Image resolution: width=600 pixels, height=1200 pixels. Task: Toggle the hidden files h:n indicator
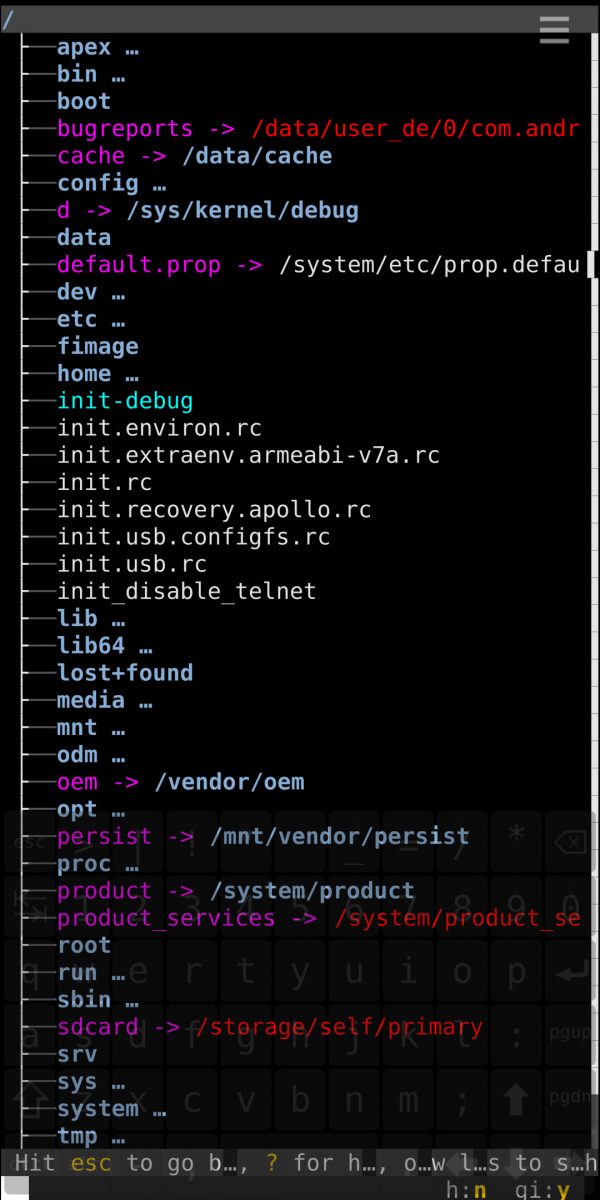tap(466, 1190)
